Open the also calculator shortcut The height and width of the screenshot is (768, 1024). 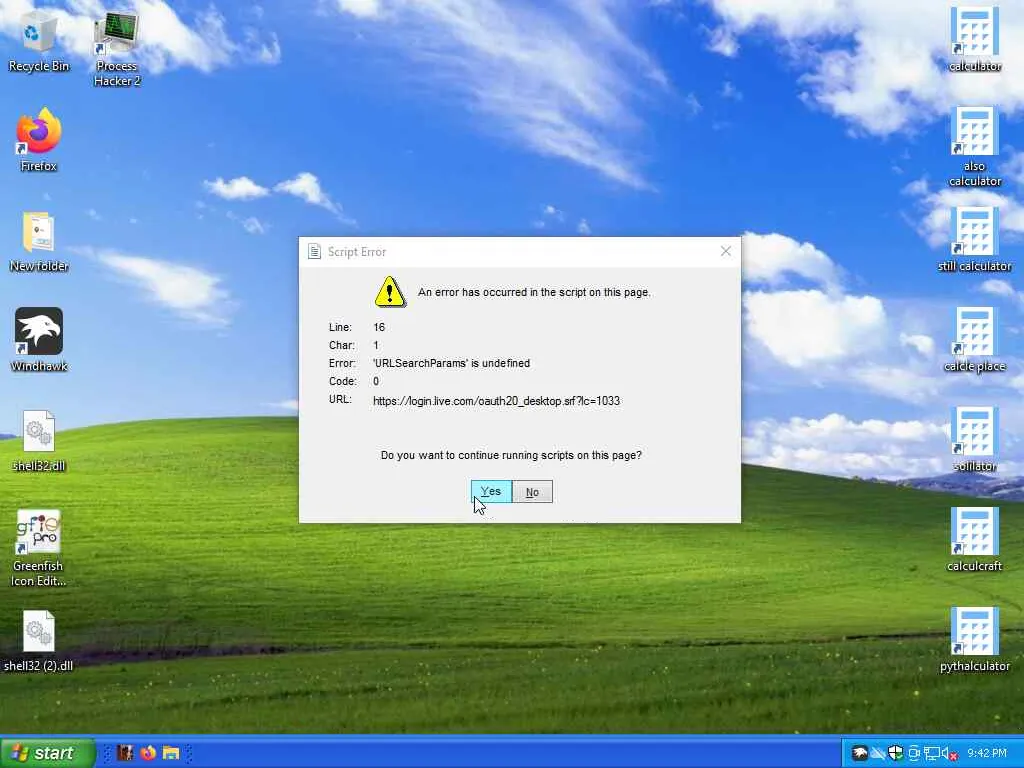click(974, 146)
